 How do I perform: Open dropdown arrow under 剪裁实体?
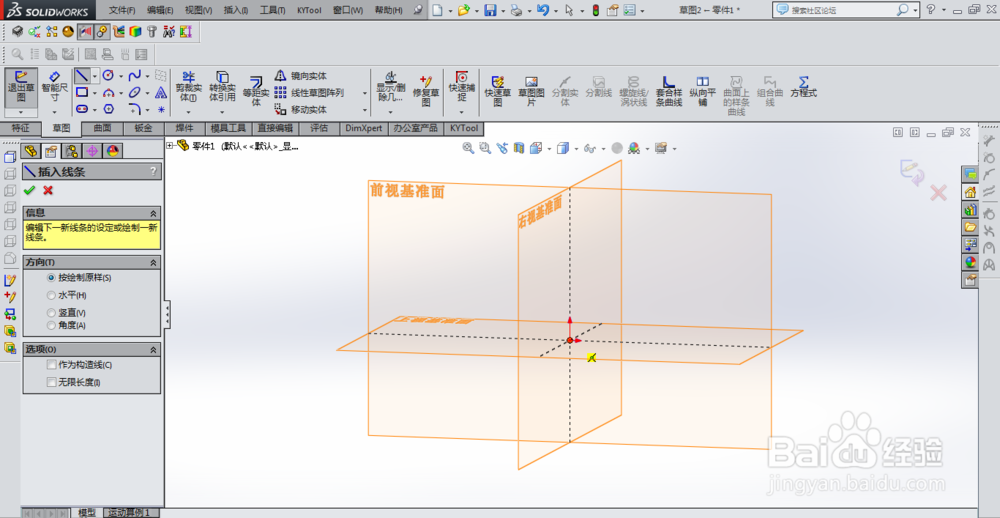click(x=189, y=111)
